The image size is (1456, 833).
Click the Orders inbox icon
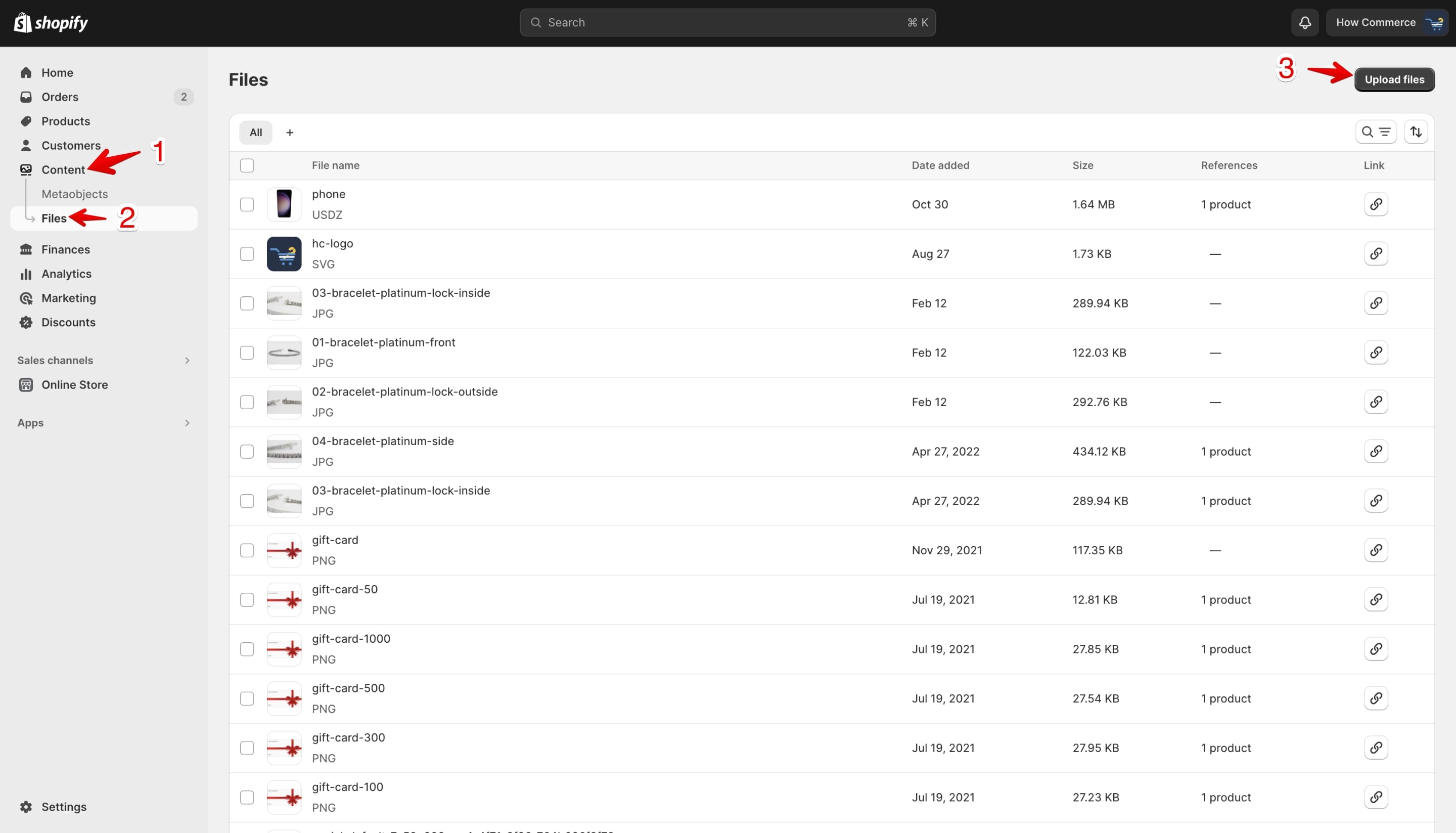26,97
